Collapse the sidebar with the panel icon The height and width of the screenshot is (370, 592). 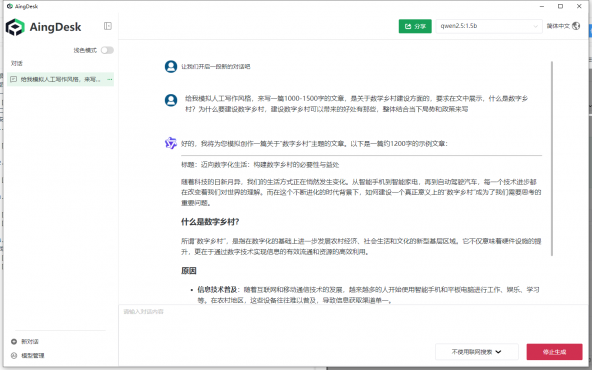point(108,26)
